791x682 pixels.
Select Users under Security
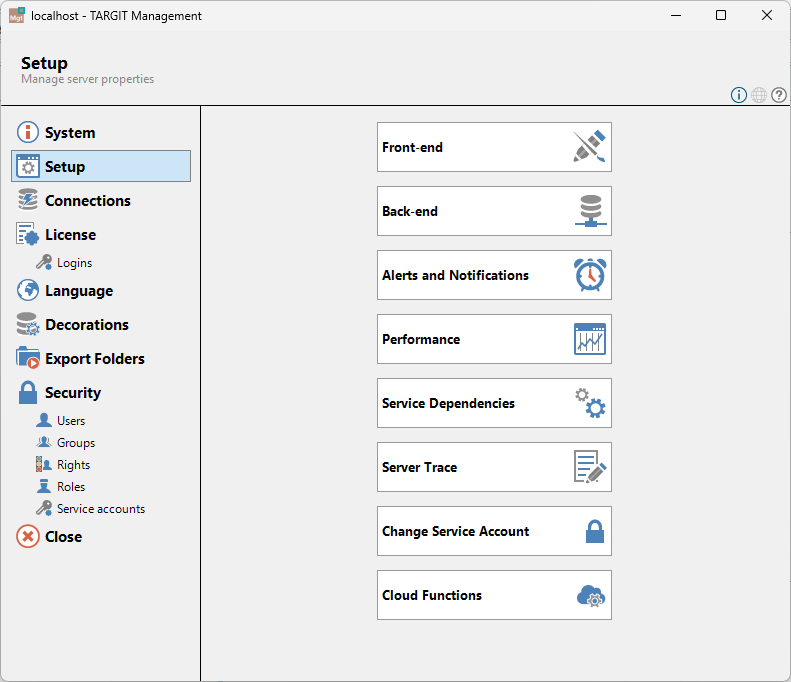(71, 421)
